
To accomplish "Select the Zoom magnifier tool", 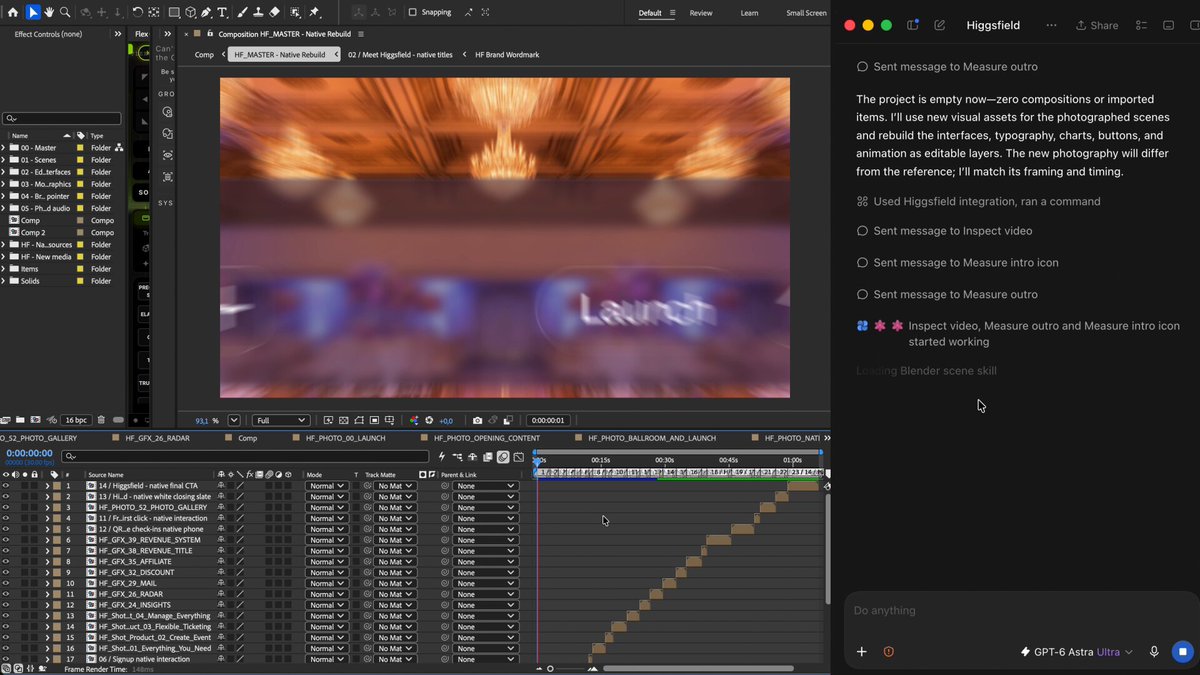I will 65,12.
